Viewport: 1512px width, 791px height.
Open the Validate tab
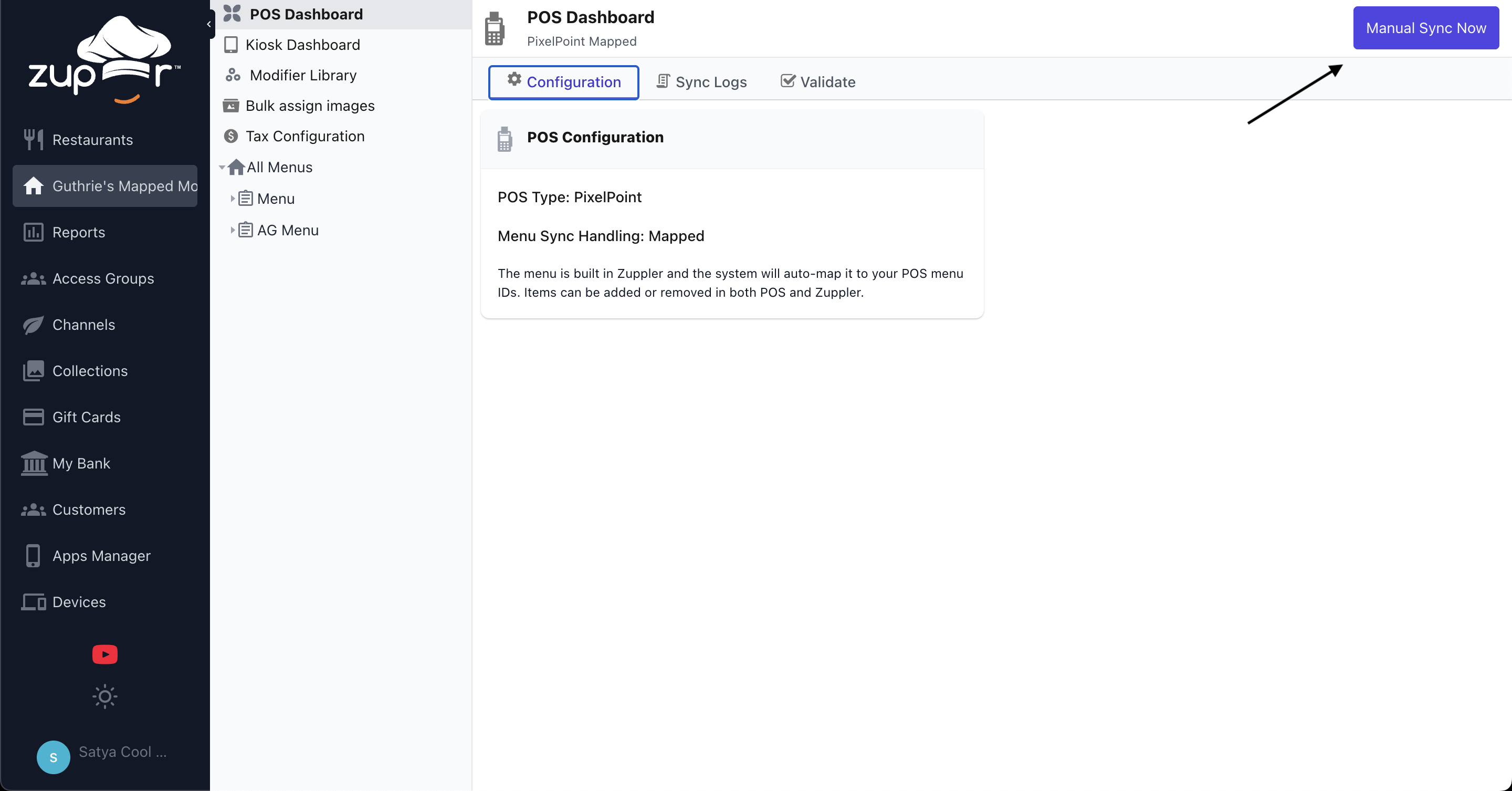[817, 81]
